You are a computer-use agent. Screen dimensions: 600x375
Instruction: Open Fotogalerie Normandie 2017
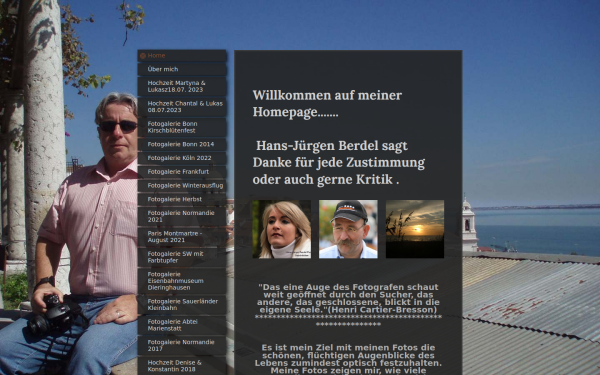coord(182,346)
